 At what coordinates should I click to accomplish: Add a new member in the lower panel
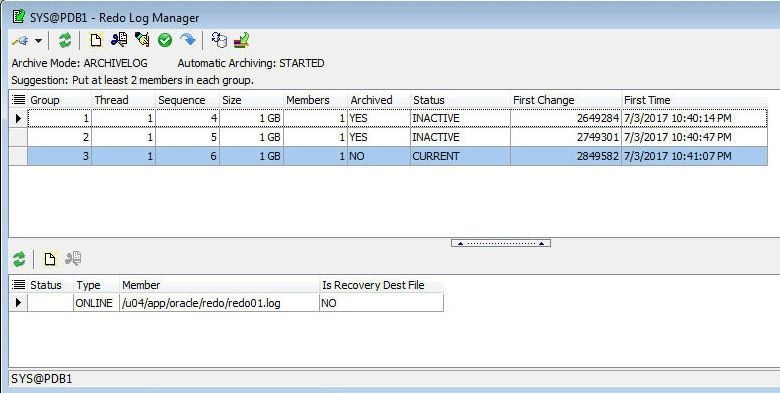point(49,259)
